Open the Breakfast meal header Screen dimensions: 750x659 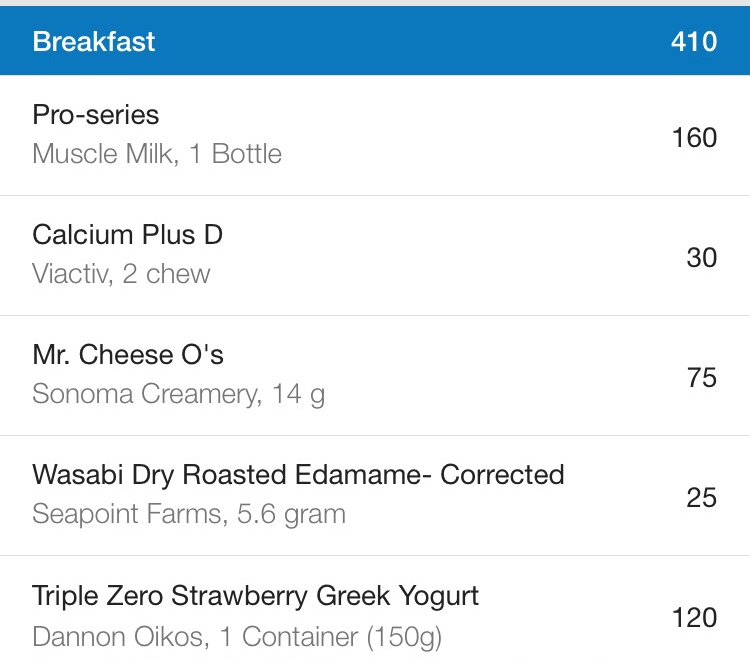click(x=375, y=41)
